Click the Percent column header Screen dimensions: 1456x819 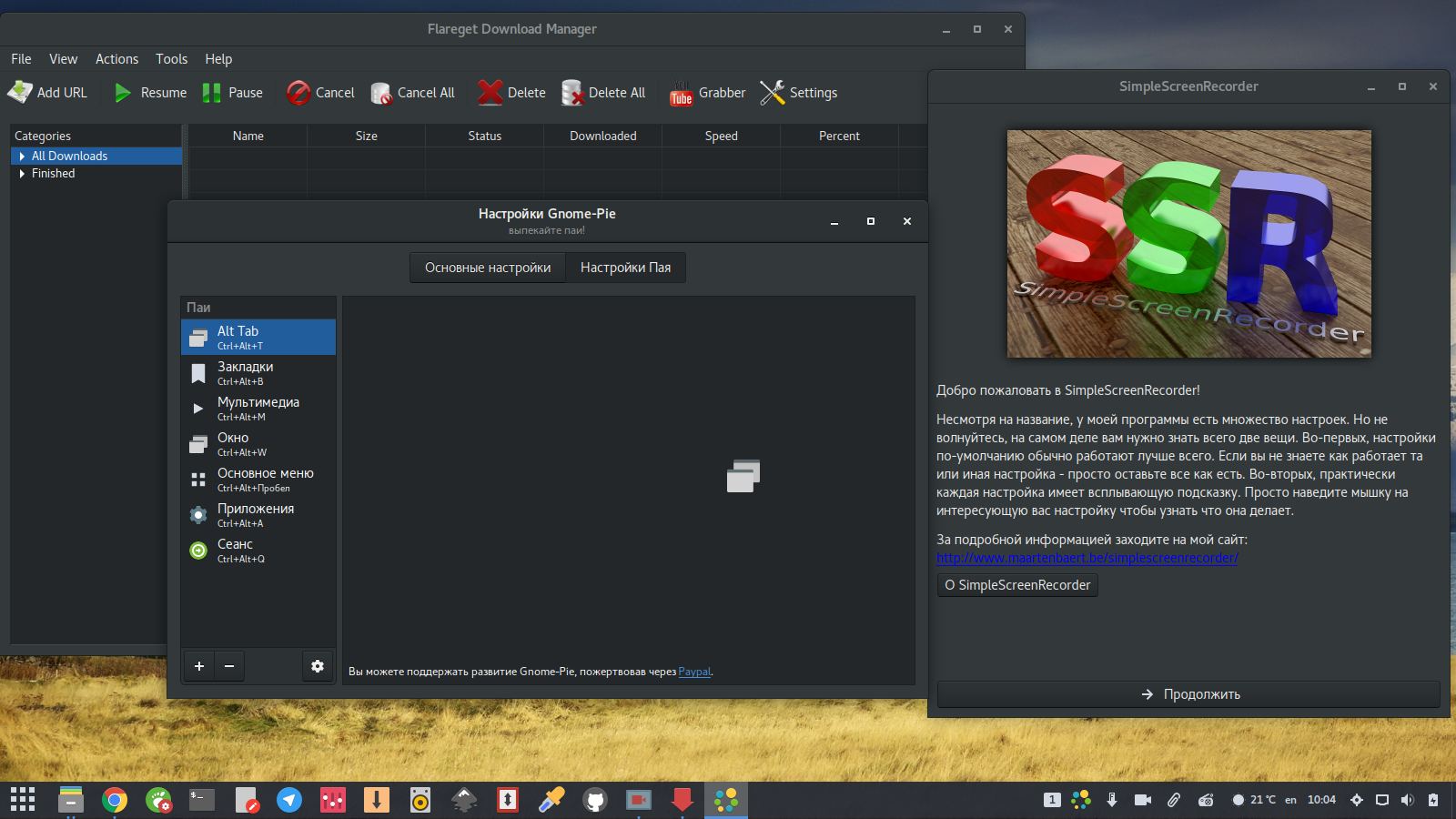pyautogui.click(x=839, y=136)
